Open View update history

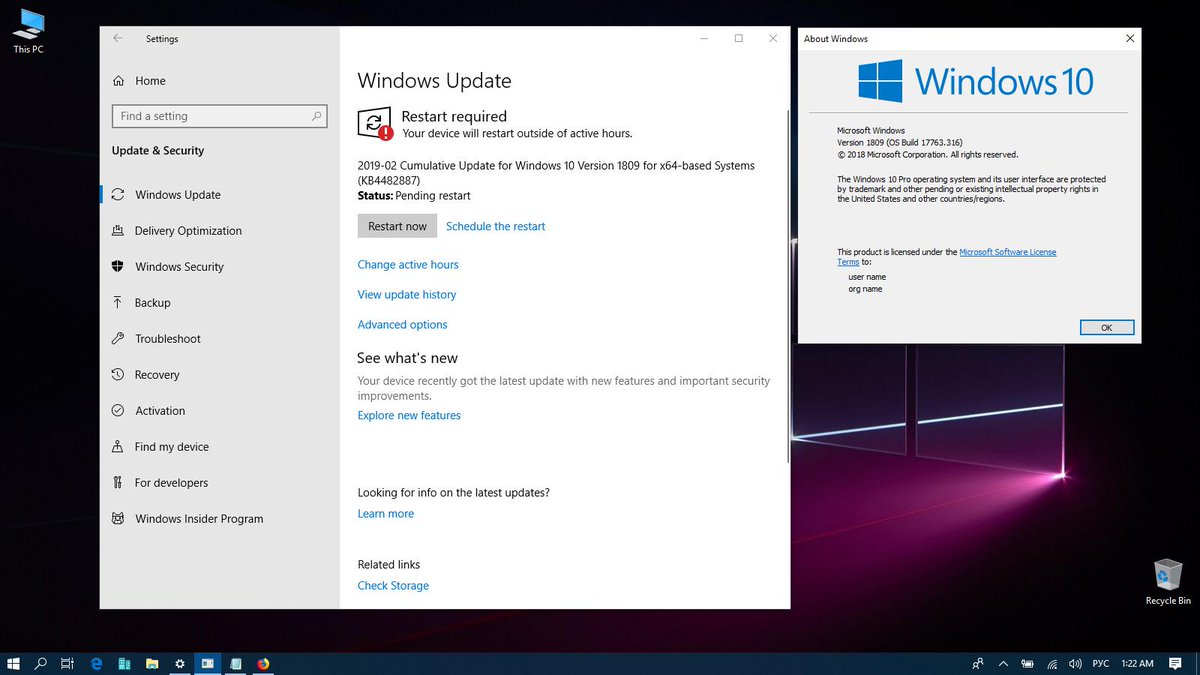(407, 295)
